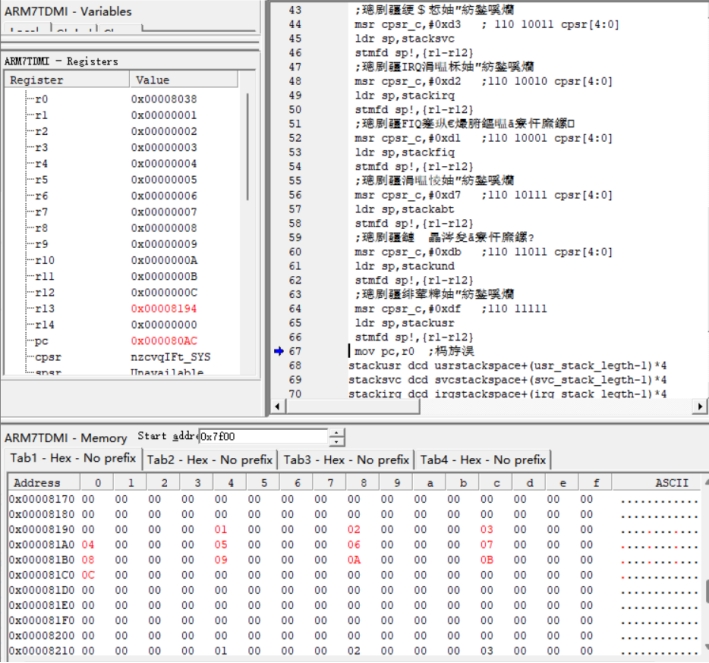
Task: Switch to Tab2 - Hex - No prefix
Action: click(x=210, y=460)
